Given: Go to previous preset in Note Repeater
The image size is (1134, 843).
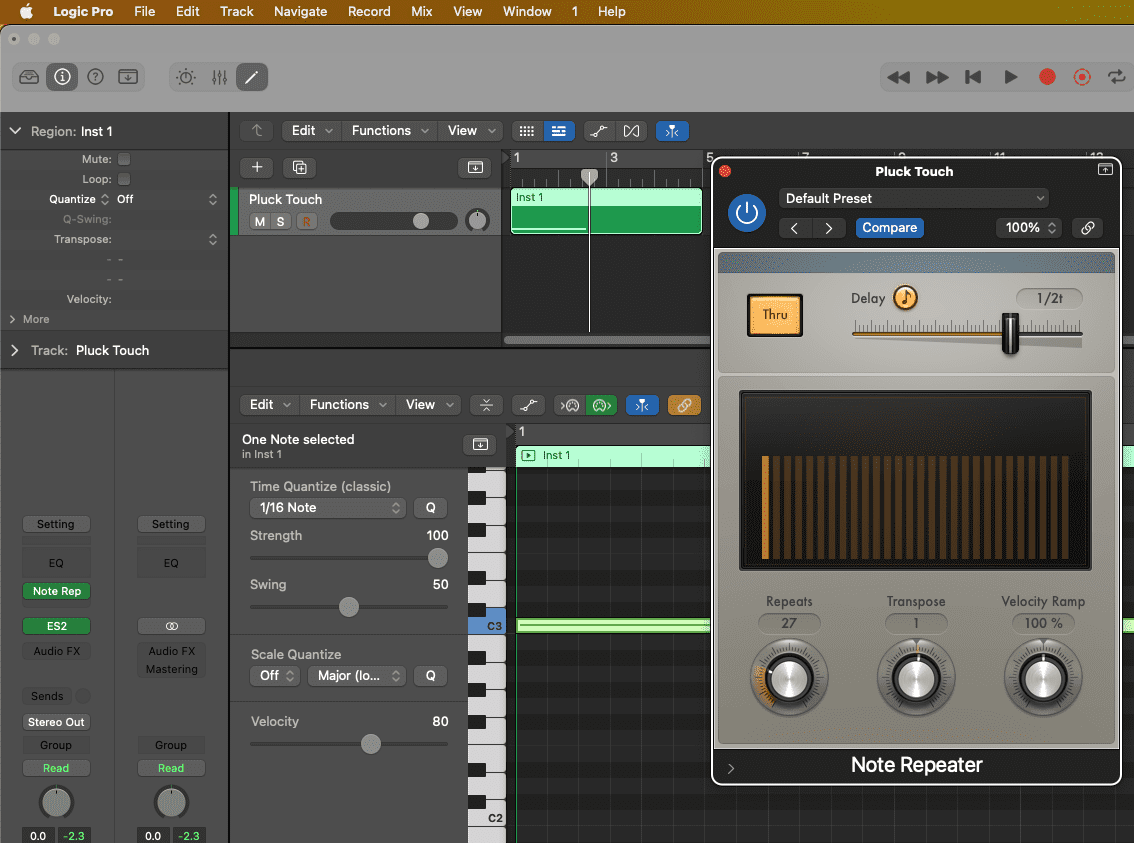Looking at the screenshot, I should click(x=794, y=228).
